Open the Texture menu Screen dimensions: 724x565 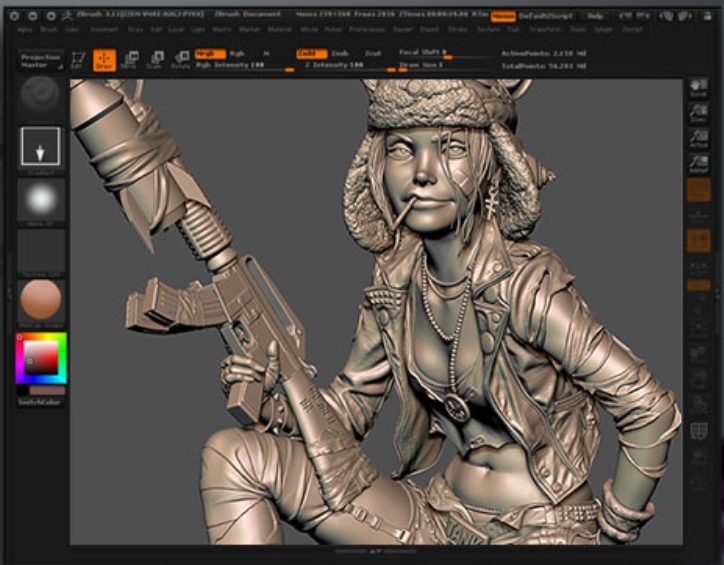tap(488, 30)
